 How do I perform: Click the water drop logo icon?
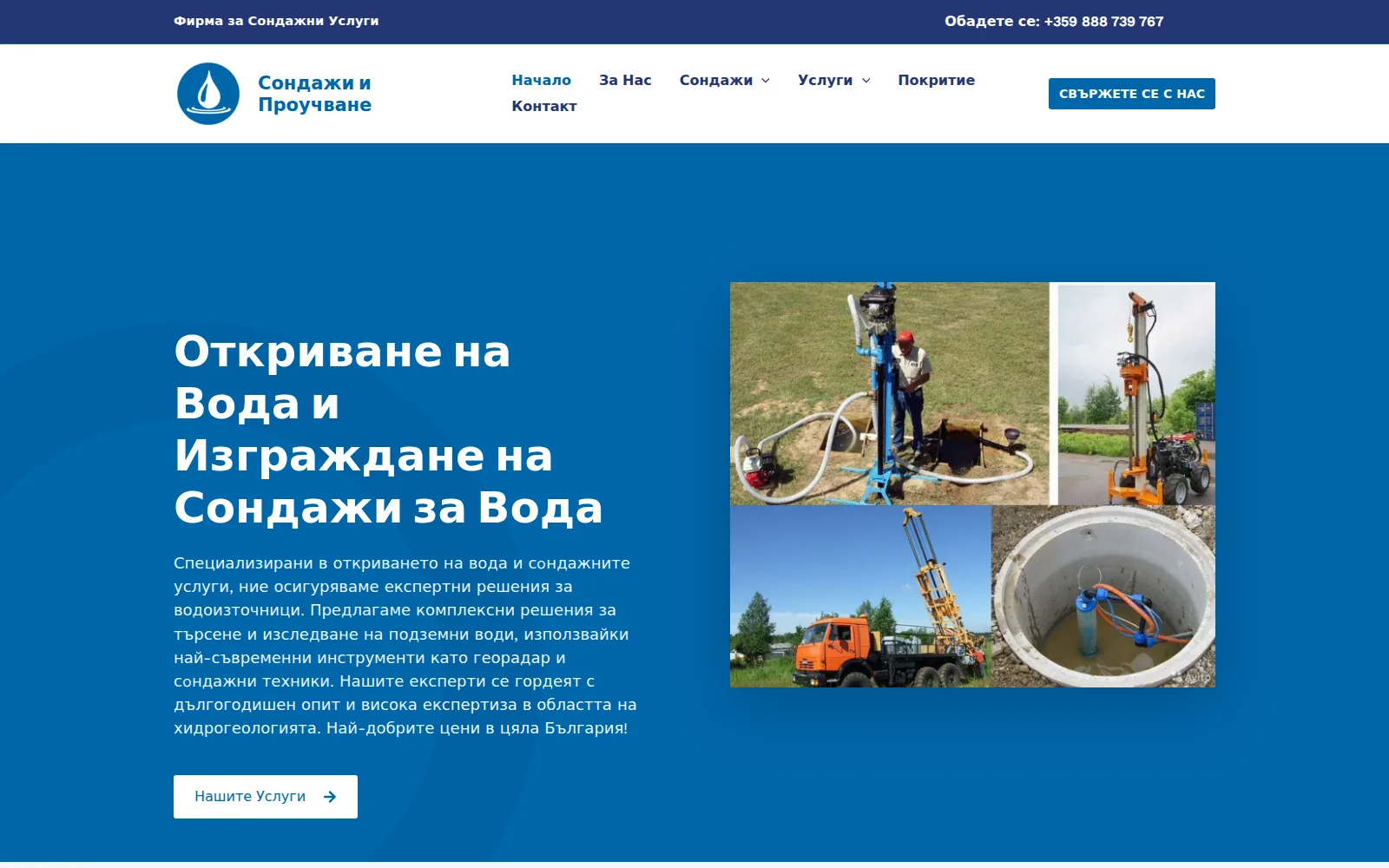[208, 94]
